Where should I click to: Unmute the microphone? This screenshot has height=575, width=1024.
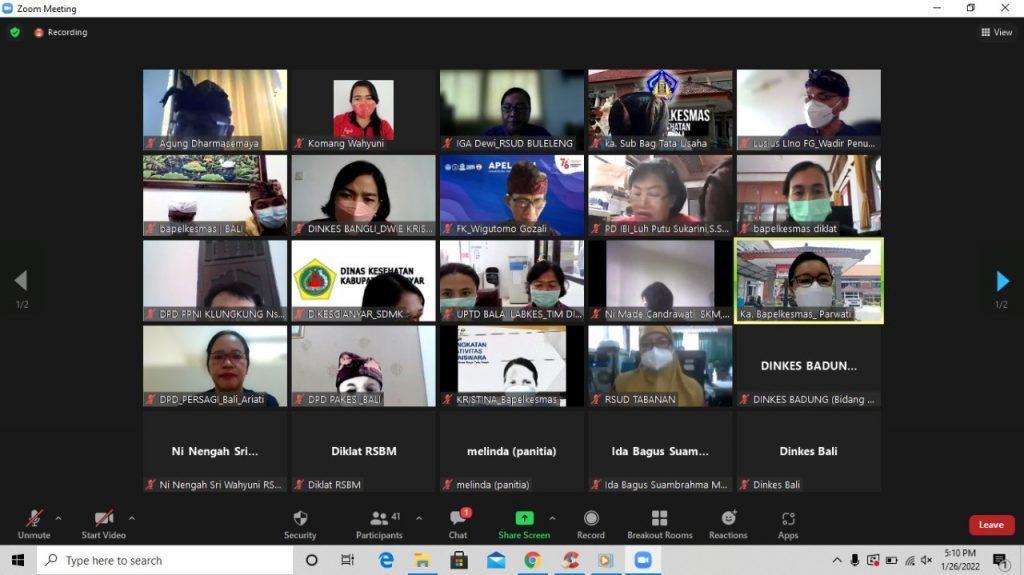pos(34,519)
